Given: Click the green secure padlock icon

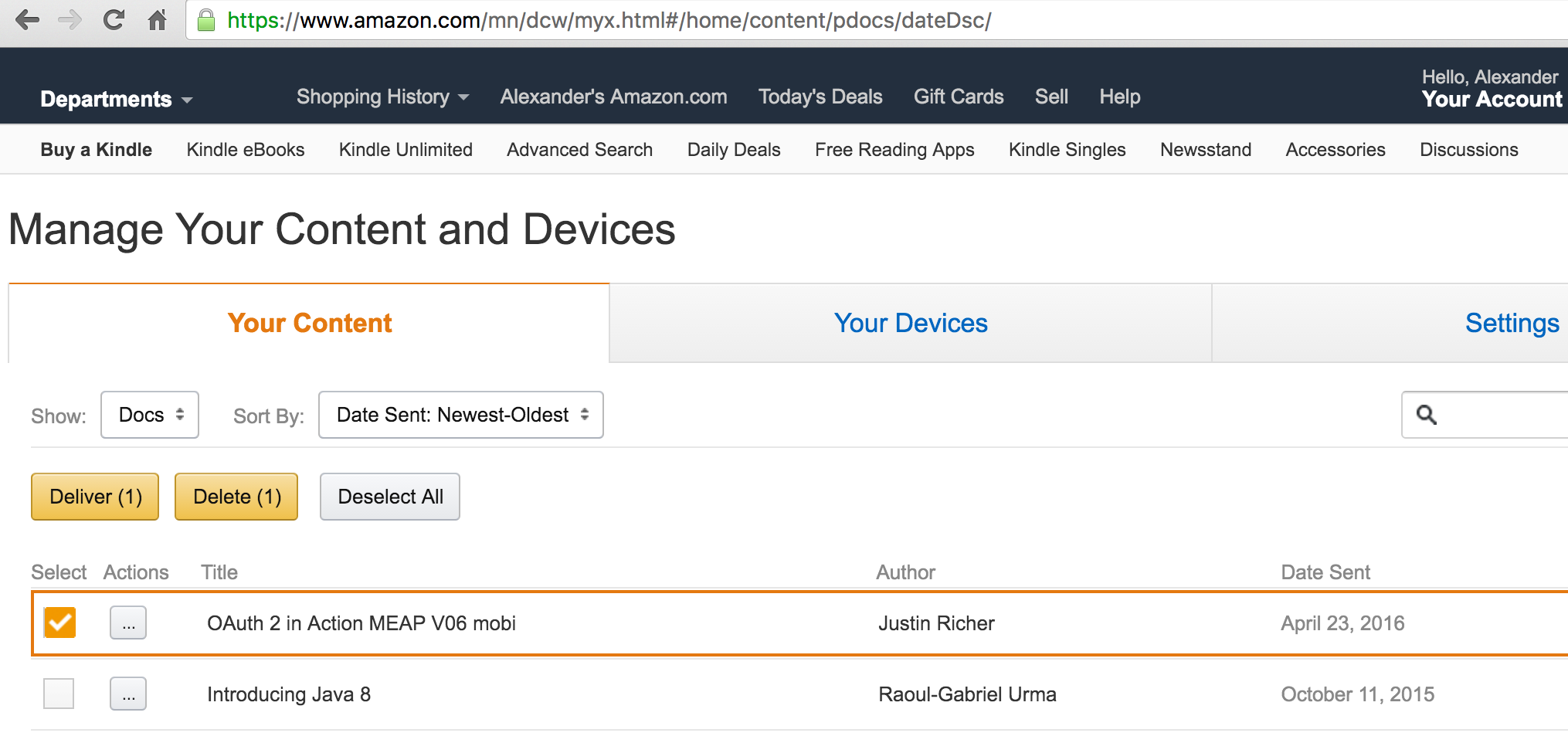Looking at the screenshot, I should [205, 20].
